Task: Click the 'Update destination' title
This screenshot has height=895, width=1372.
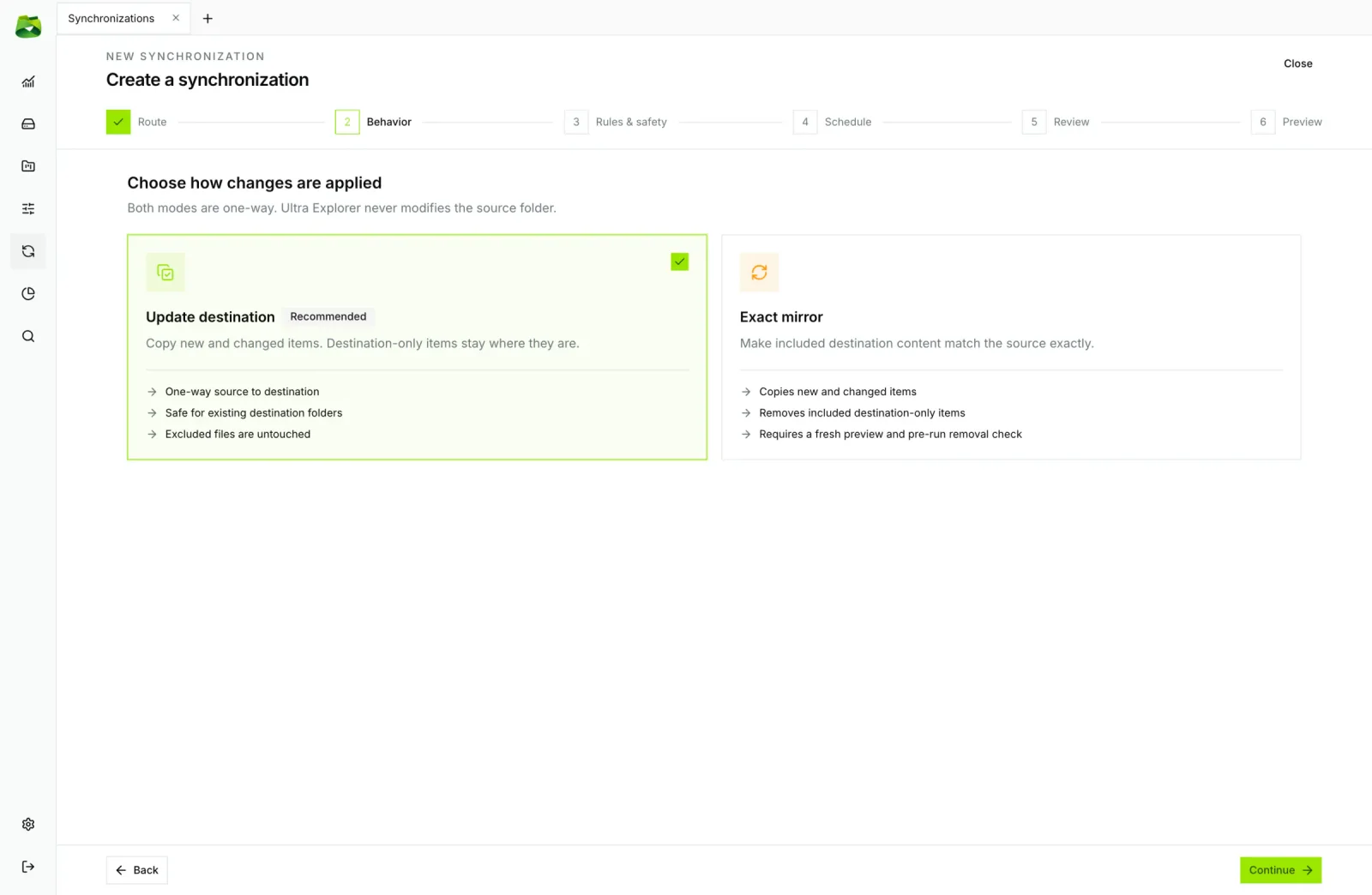Action: tap(210, 317)
